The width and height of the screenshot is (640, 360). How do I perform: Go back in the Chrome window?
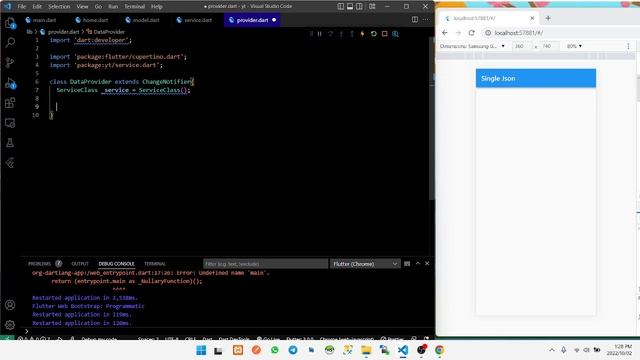445,33
